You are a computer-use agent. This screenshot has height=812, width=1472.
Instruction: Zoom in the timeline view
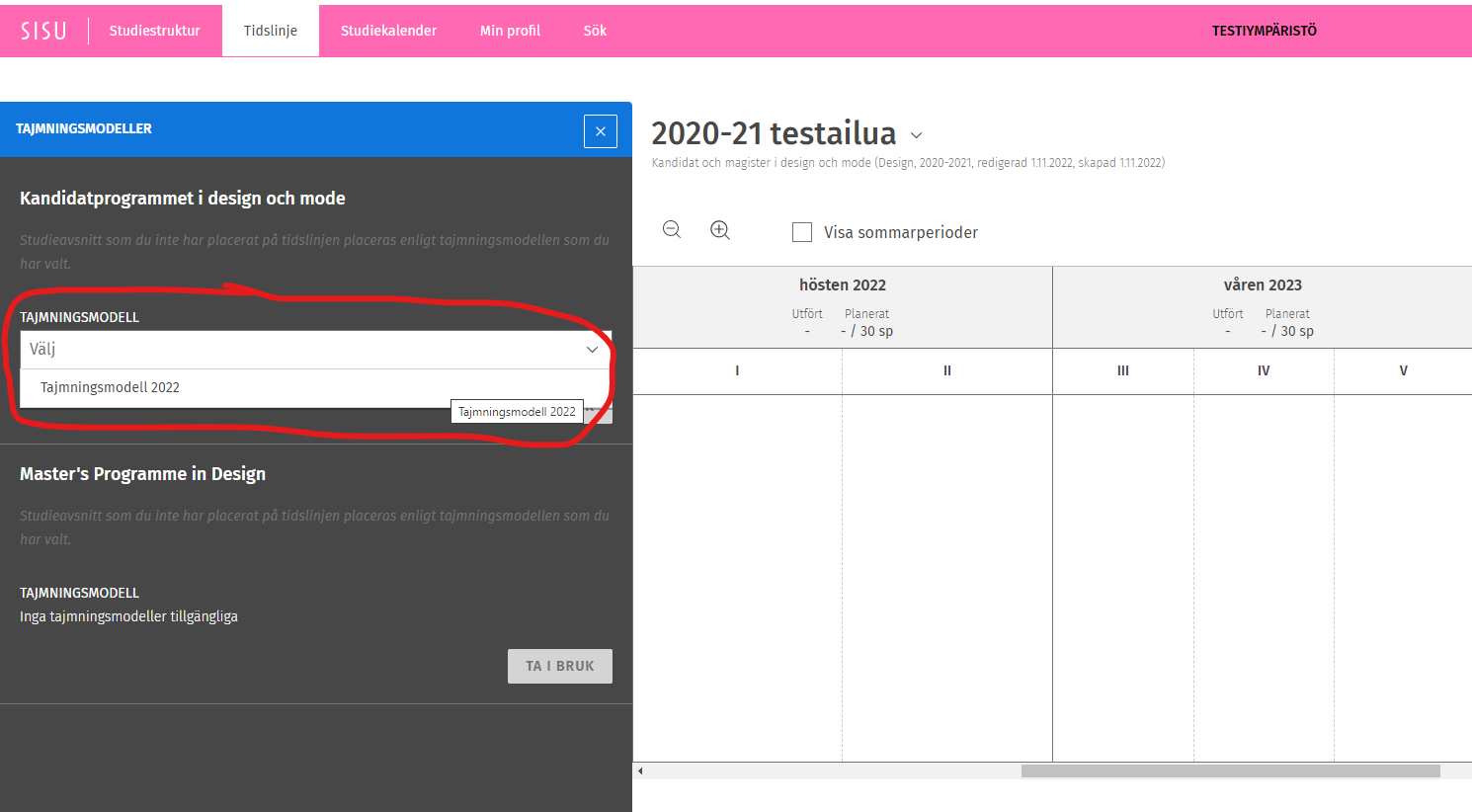720,230
